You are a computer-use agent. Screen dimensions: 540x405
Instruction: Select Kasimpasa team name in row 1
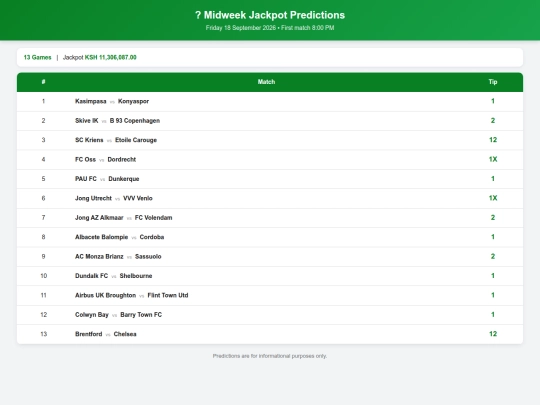coord(91,101)
